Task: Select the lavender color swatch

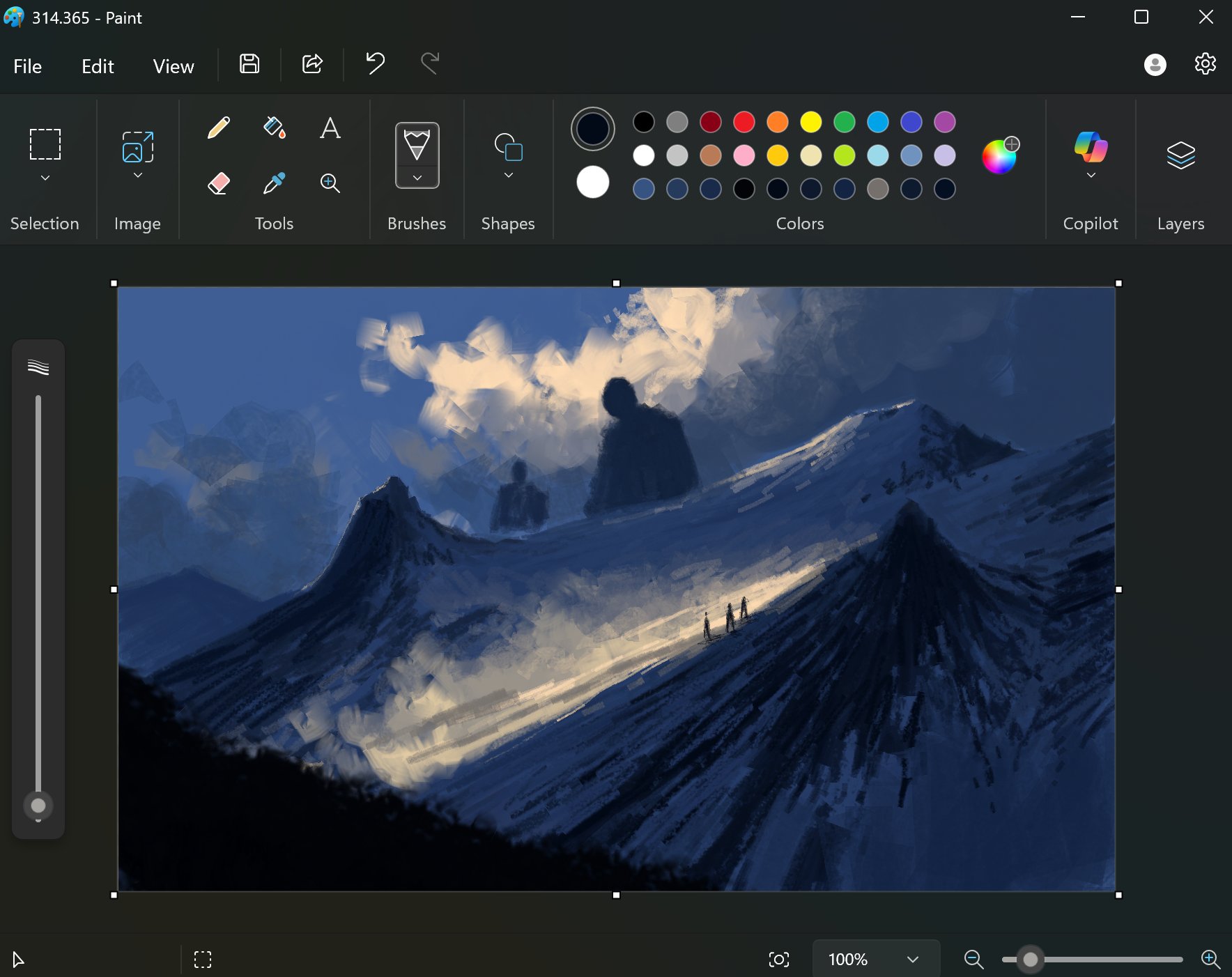Action: (945, 155)
